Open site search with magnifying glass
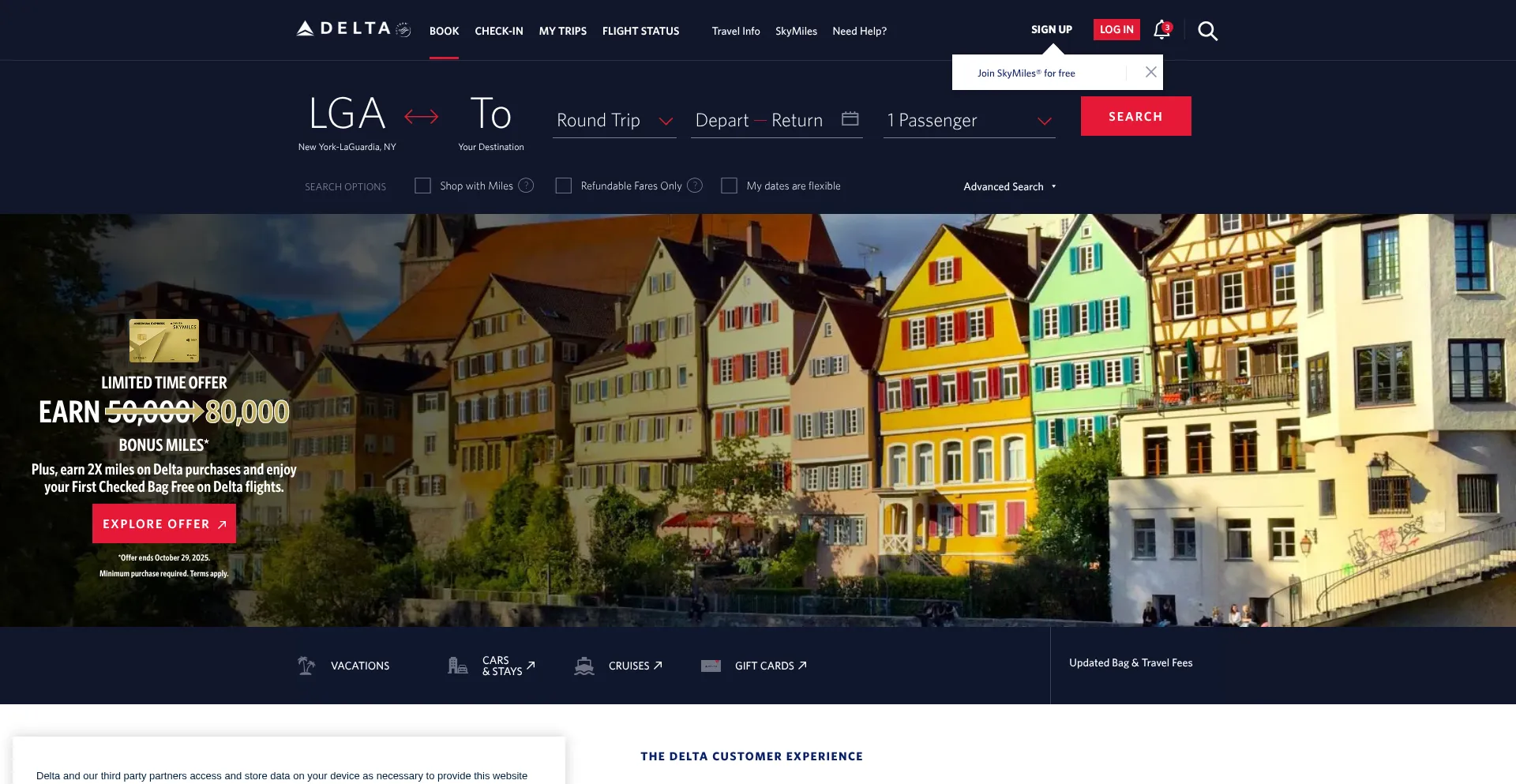 tap(1207, 31)
